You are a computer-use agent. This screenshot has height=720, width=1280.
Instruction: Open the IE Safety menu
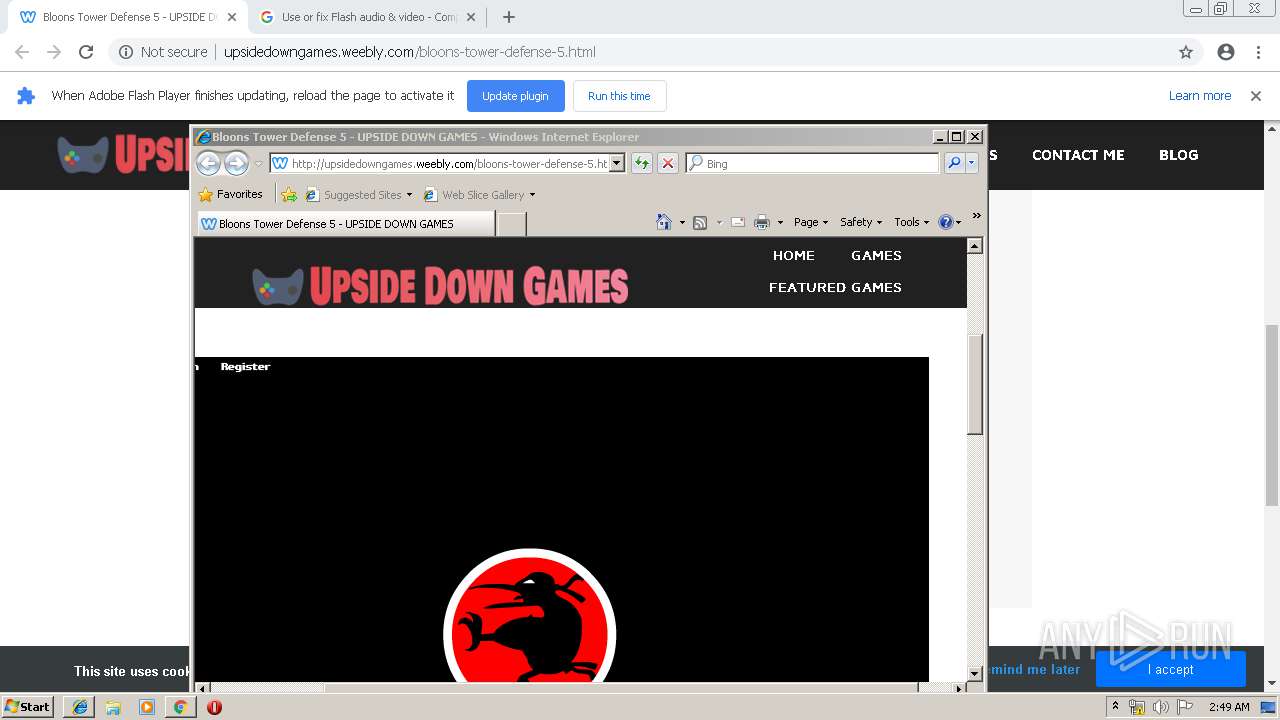coord(861,222)
